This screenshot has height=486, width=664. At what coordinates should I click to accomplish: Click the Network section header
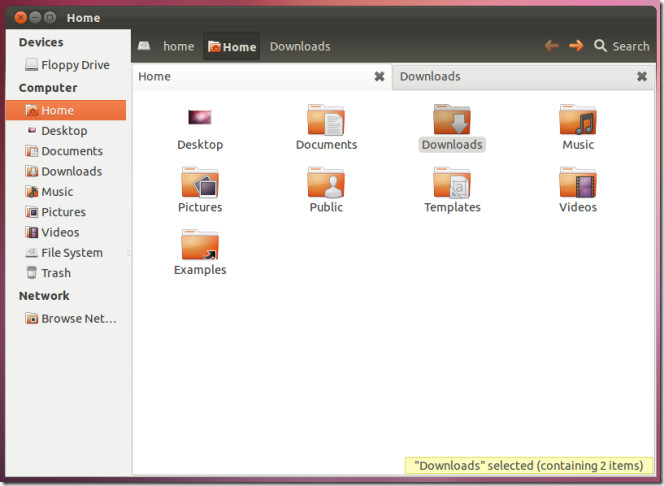click(44, 295)
